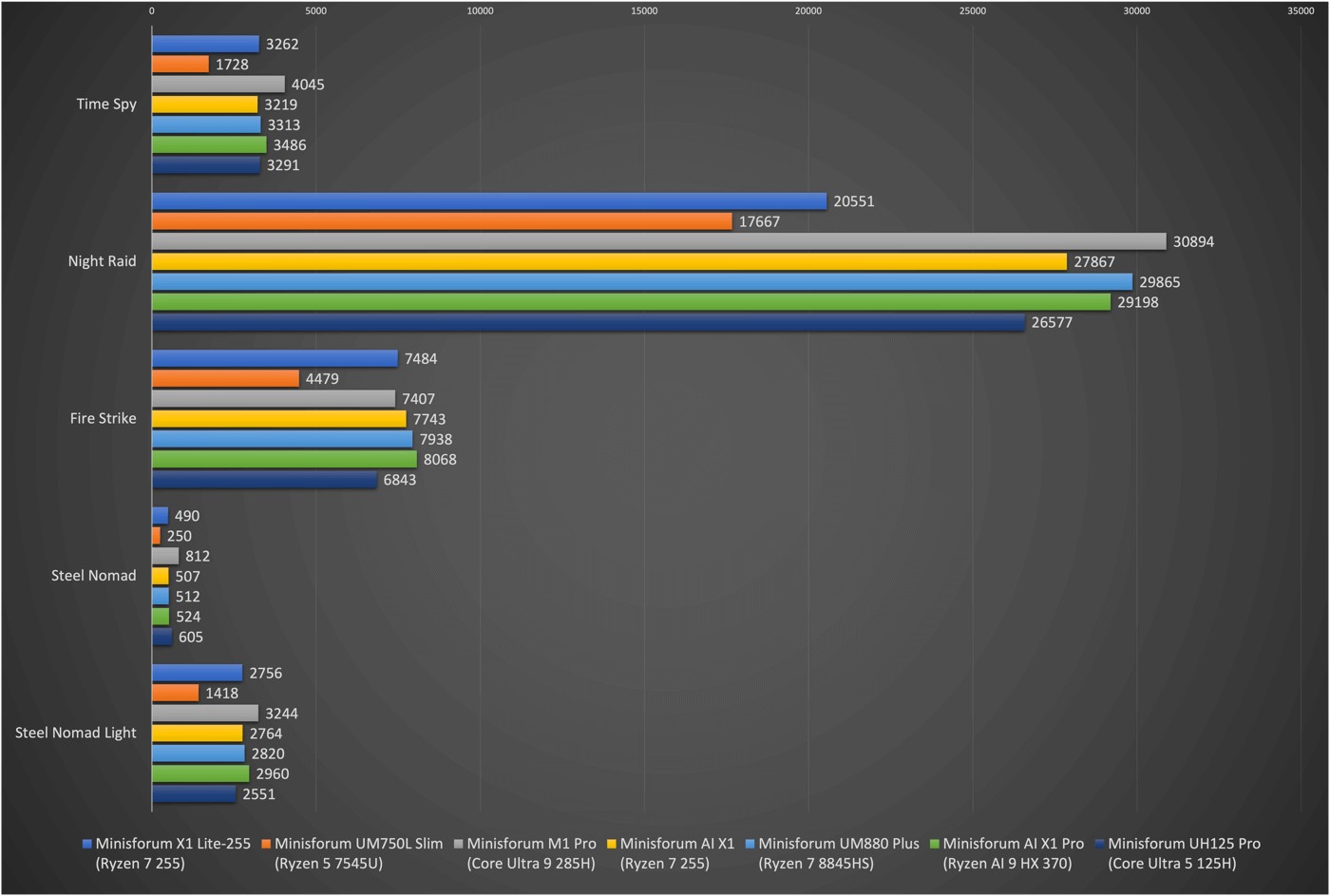The width and height of the screenshot is (1330, 896).
Task: Click the 605 Steel Nomad data label
Action: [x=190, y=637]
